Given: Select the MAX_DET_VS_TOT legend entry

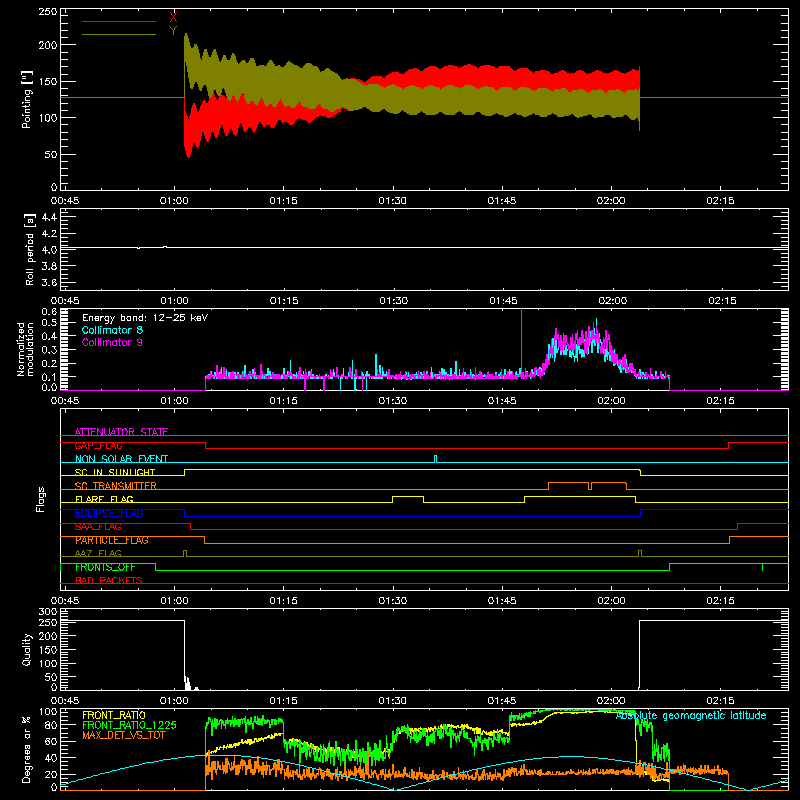Looking at the screenshot, I should click(x=123, y=735).
